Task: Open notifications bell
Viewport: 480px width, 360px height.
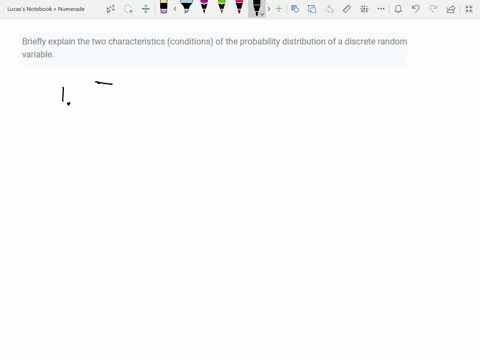Action: coord(398,9)
